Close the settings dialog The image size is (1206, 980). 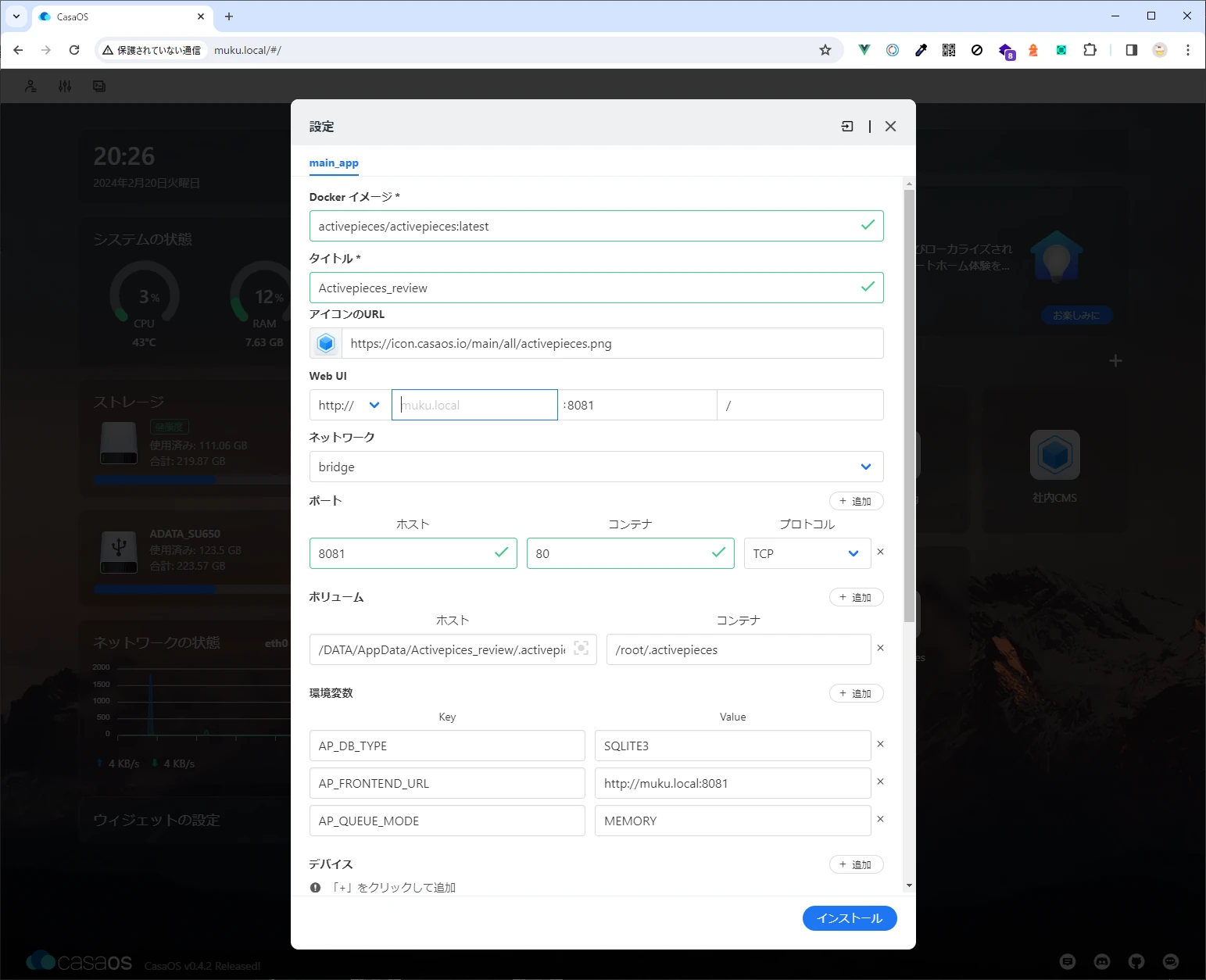pos(890,126)
